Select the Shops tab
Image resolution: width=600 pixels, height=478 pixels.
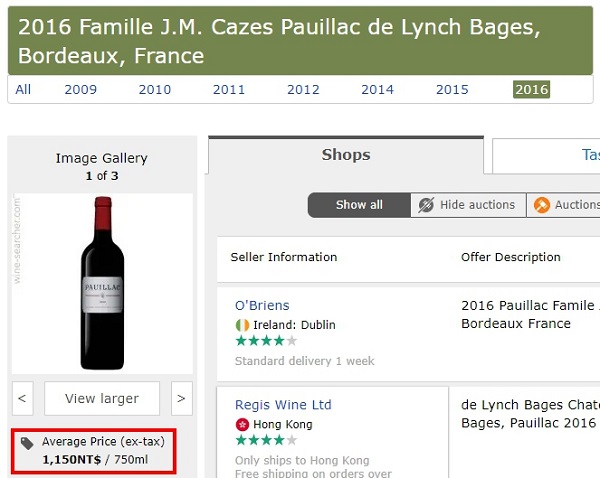[x=346, y=155]
